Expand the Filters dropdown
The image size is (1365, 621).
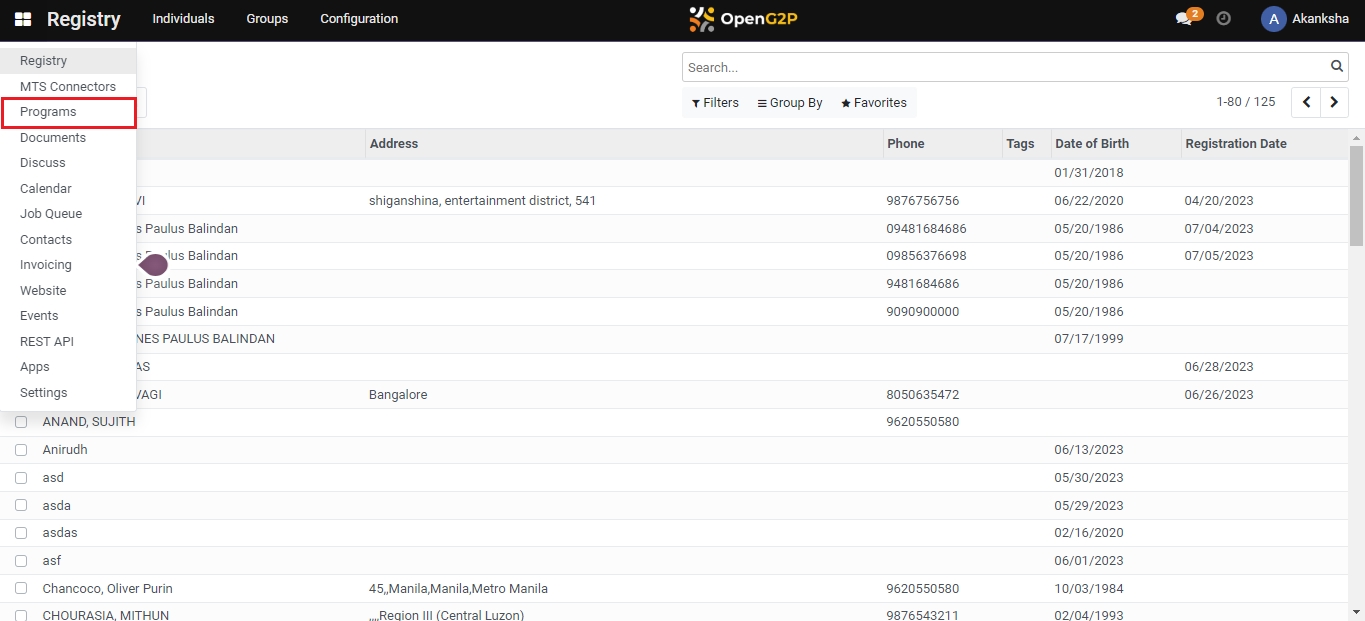point(715,103)
